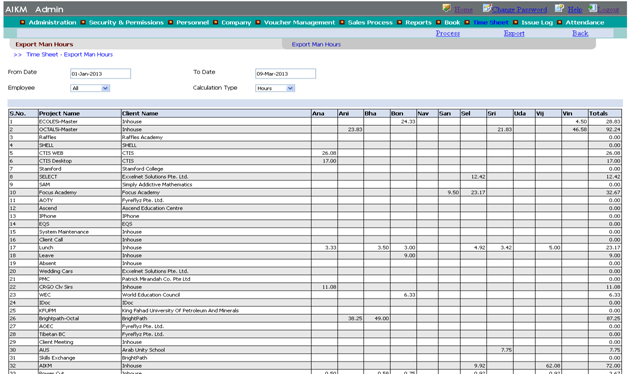Click the Change Password icon

click(x=487, y=8)
